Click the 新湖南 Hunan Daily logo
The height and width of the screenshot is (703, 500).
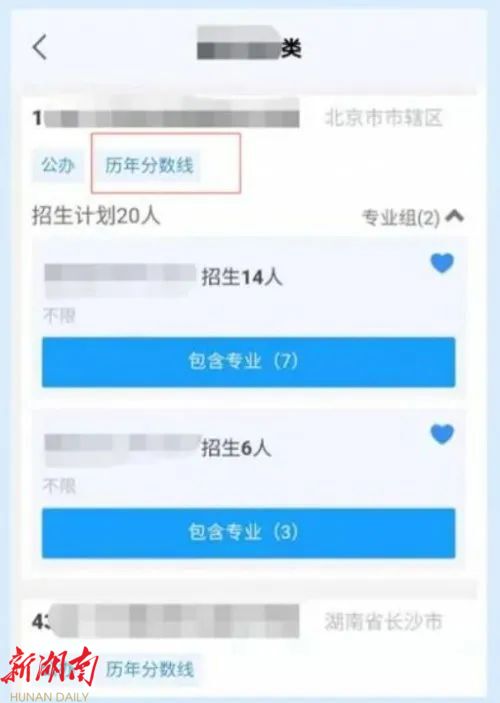point(48,674)
